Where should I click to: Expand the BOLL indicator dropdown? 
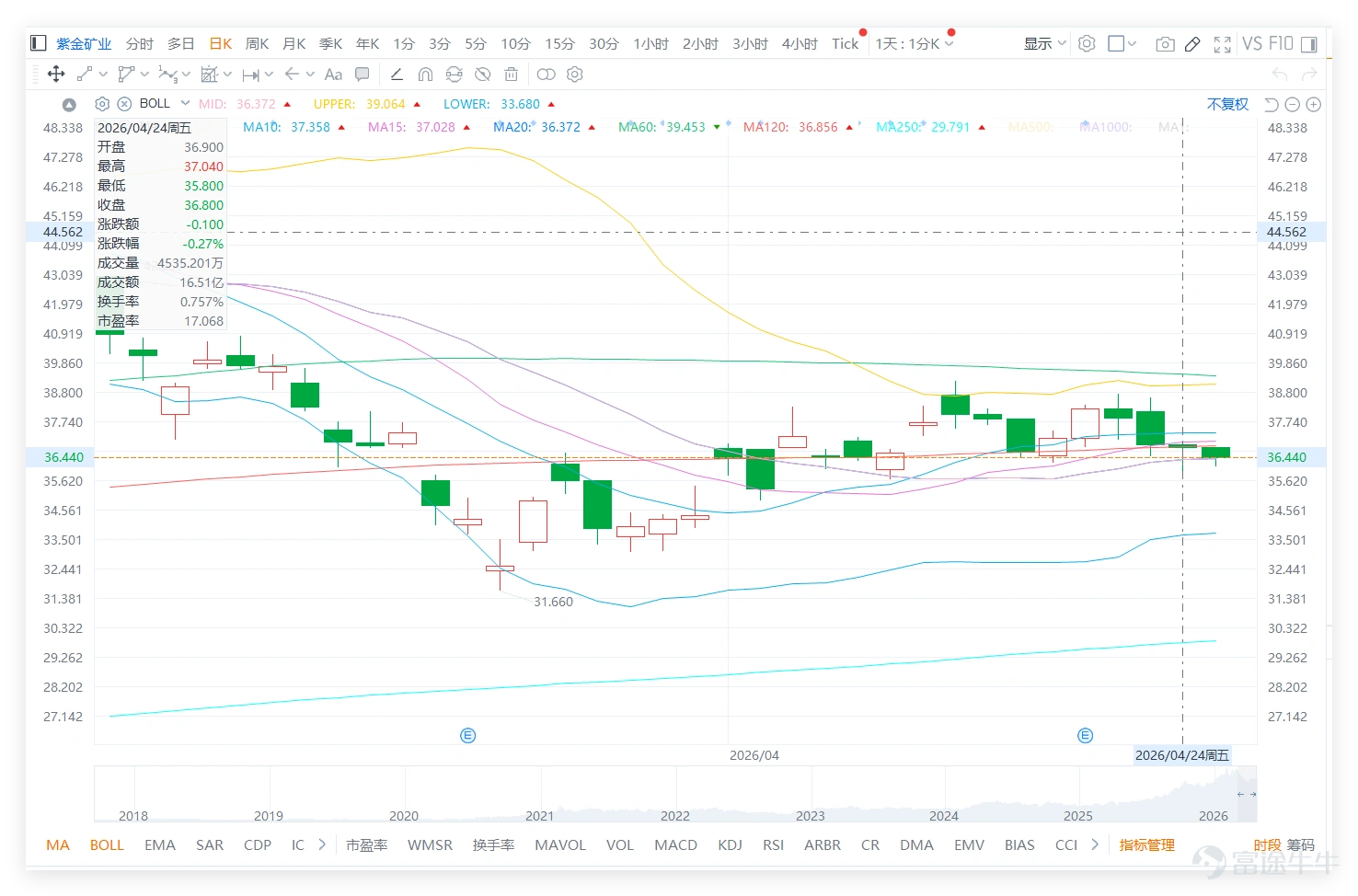(185, 103)
